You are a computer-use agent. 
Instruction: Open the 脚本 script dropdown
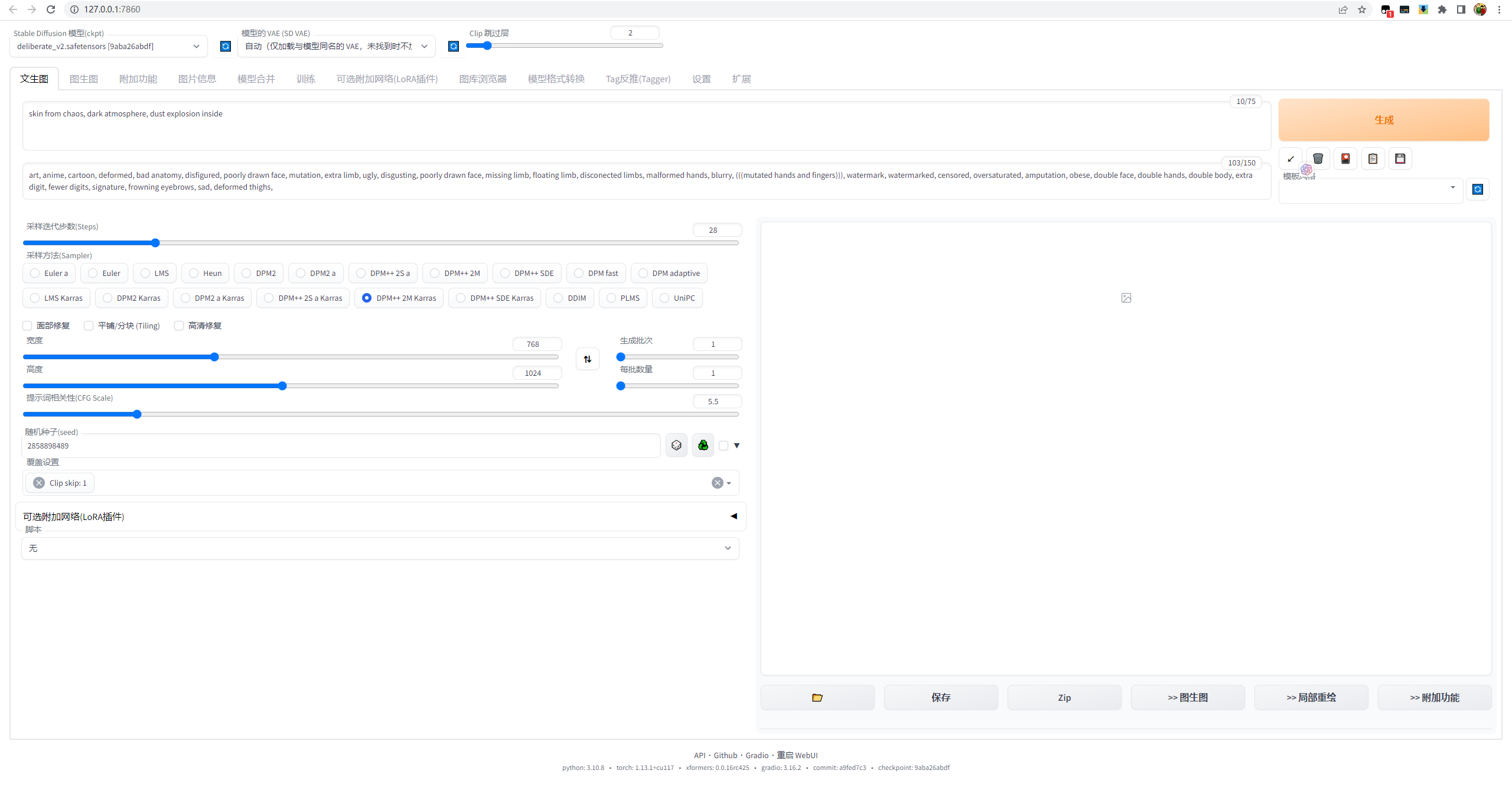(380, 548)
